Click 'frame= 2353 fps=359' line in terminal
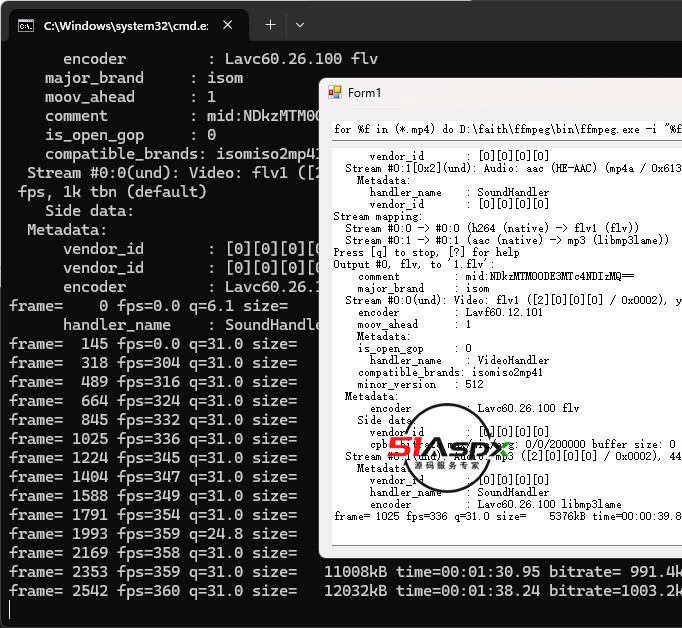The height and width of the screenshot is (628, 682). click(345, 571)
